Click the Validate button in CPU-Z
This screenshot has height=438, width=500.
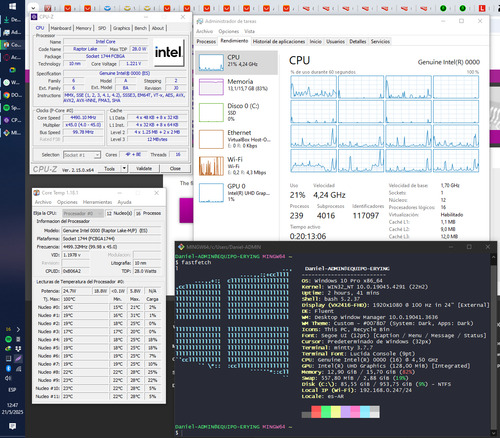click(144, 169)
